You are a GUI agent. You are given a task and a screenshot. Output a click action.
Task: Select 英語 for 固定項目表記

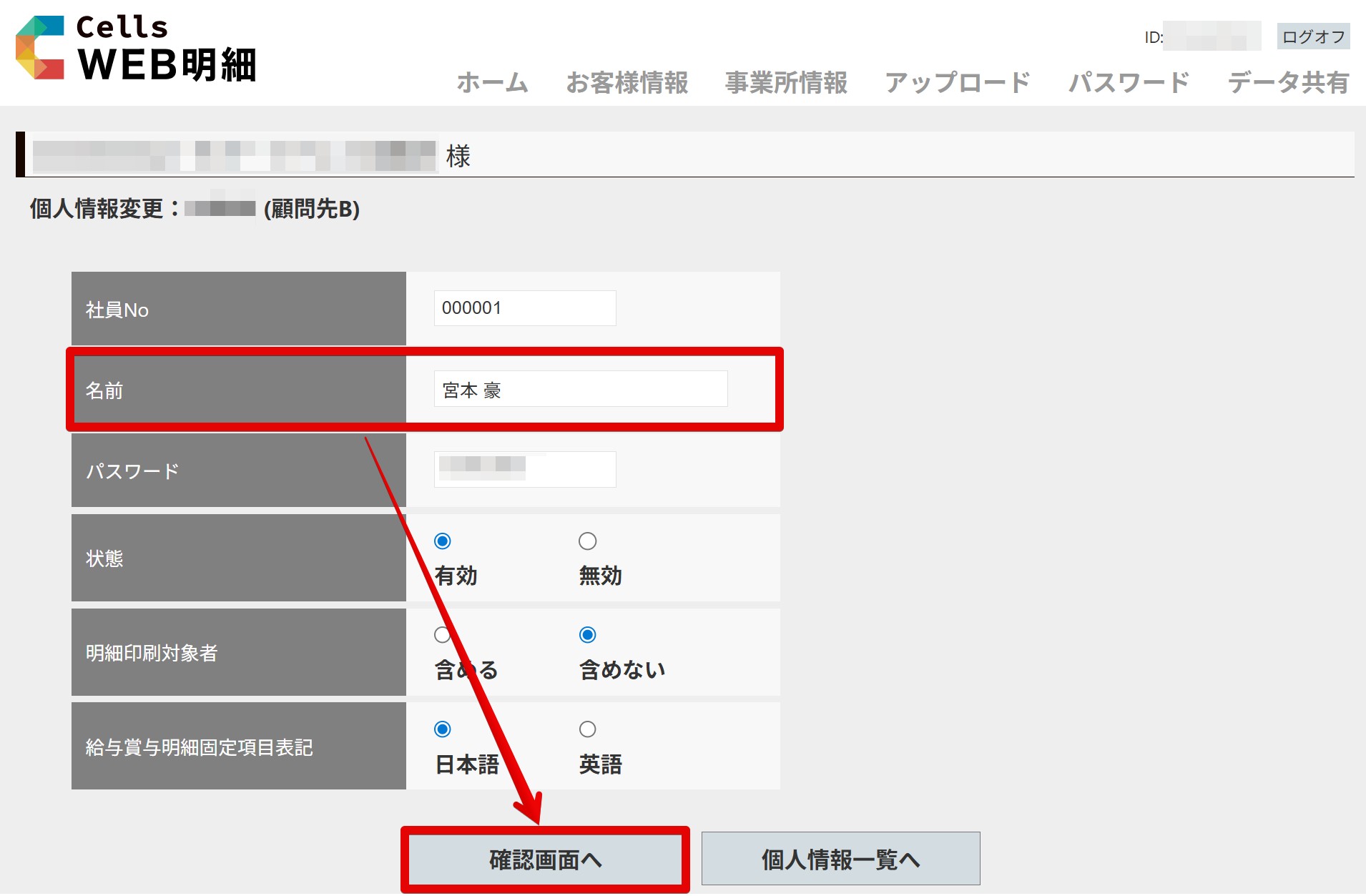tap(587, 729)
